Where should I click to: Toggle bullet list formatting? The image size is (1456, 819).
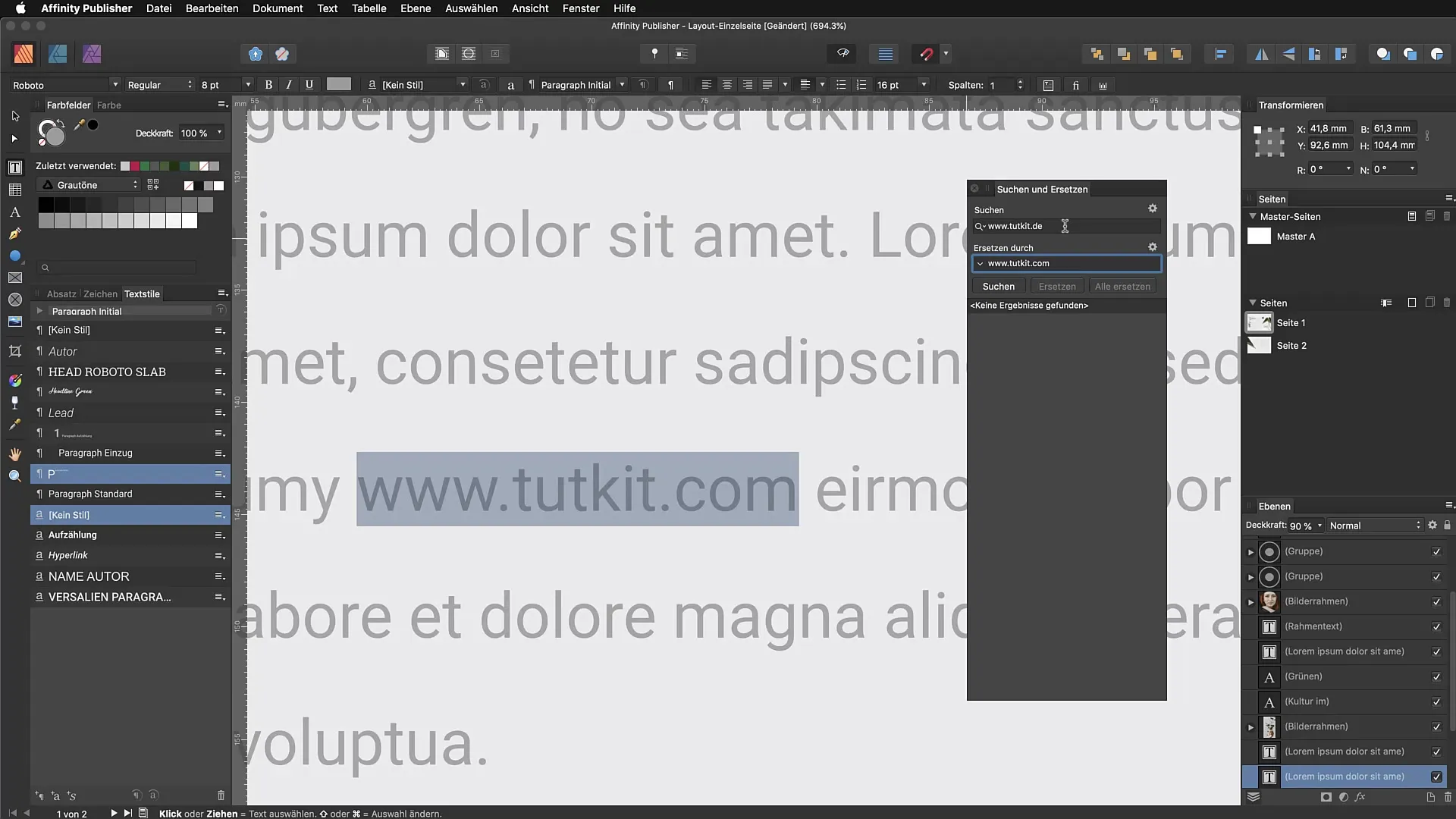point(841,85)
